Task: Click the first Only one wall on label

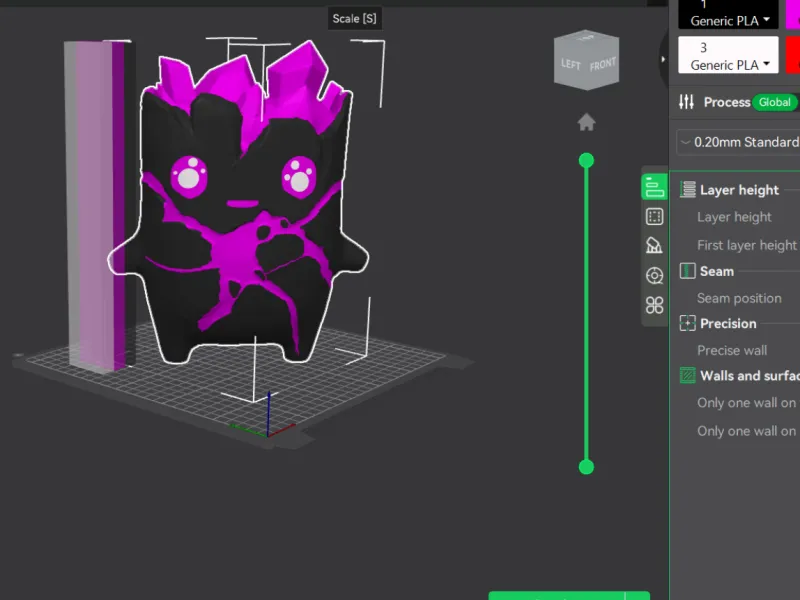Action: (746, 403)
